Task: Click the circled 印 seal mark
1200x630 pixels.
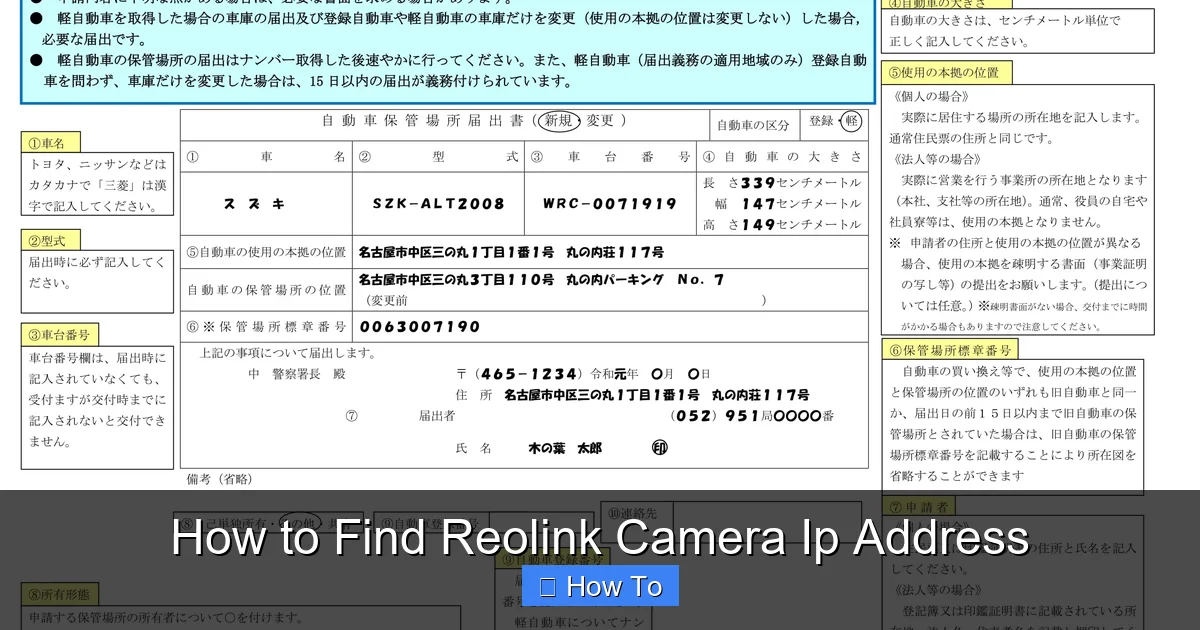Action: [659, 448]
